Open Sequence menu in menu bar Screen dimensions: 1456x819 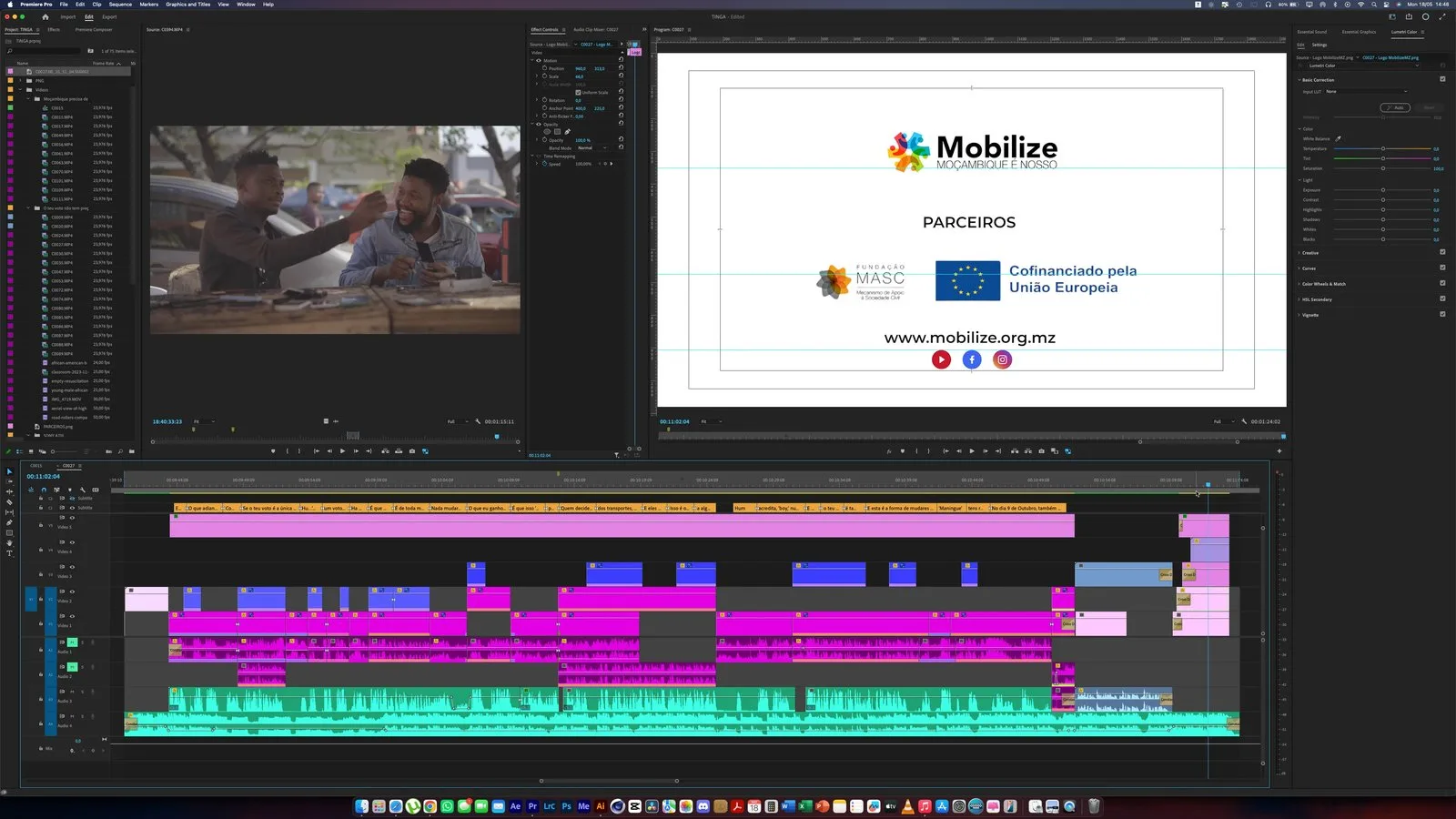(x=120, y=5)
